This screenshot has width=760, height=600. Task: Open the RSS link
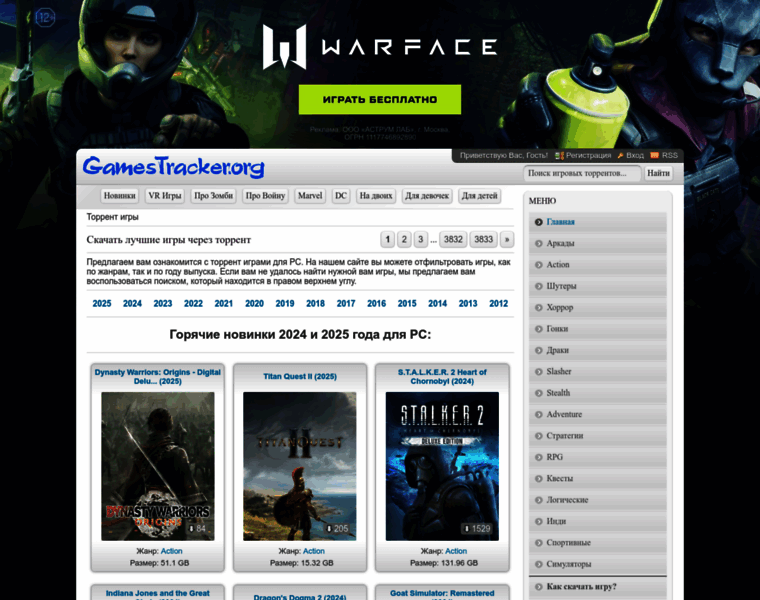[x=670, y=156]
